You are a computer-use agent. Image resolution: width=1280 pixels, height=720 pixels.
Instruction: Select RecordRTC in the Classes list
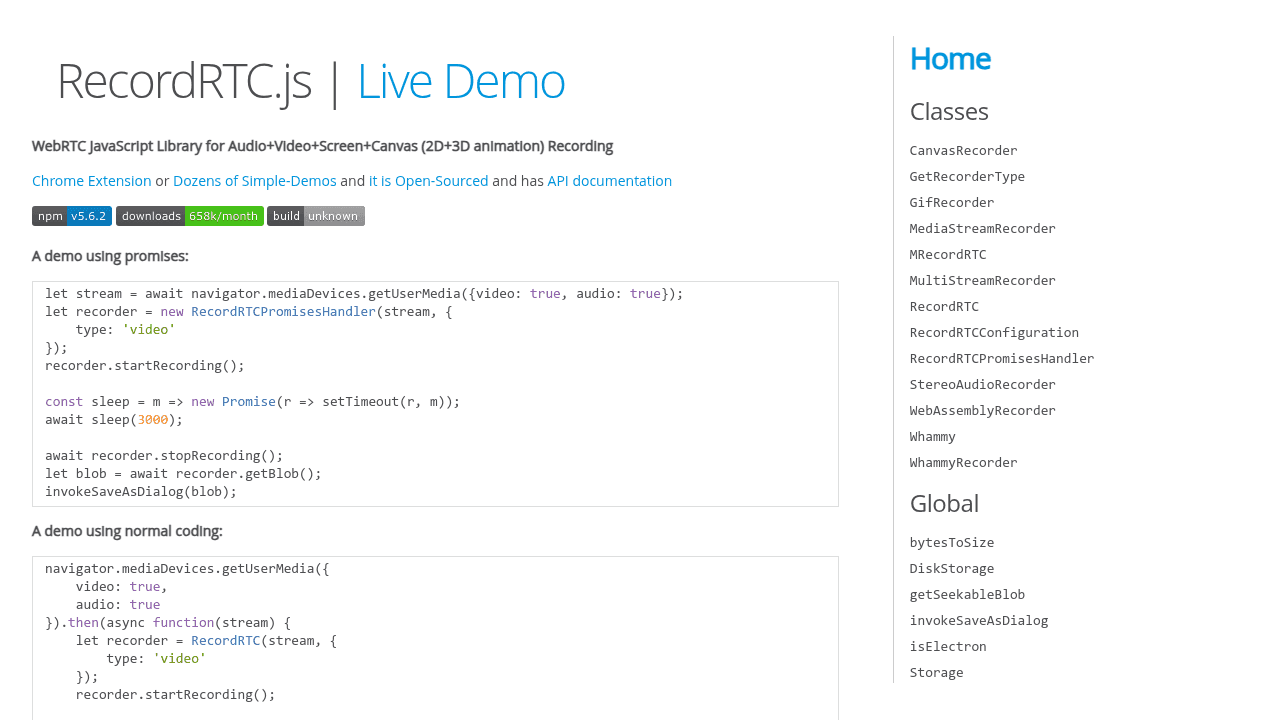[944, 307]
